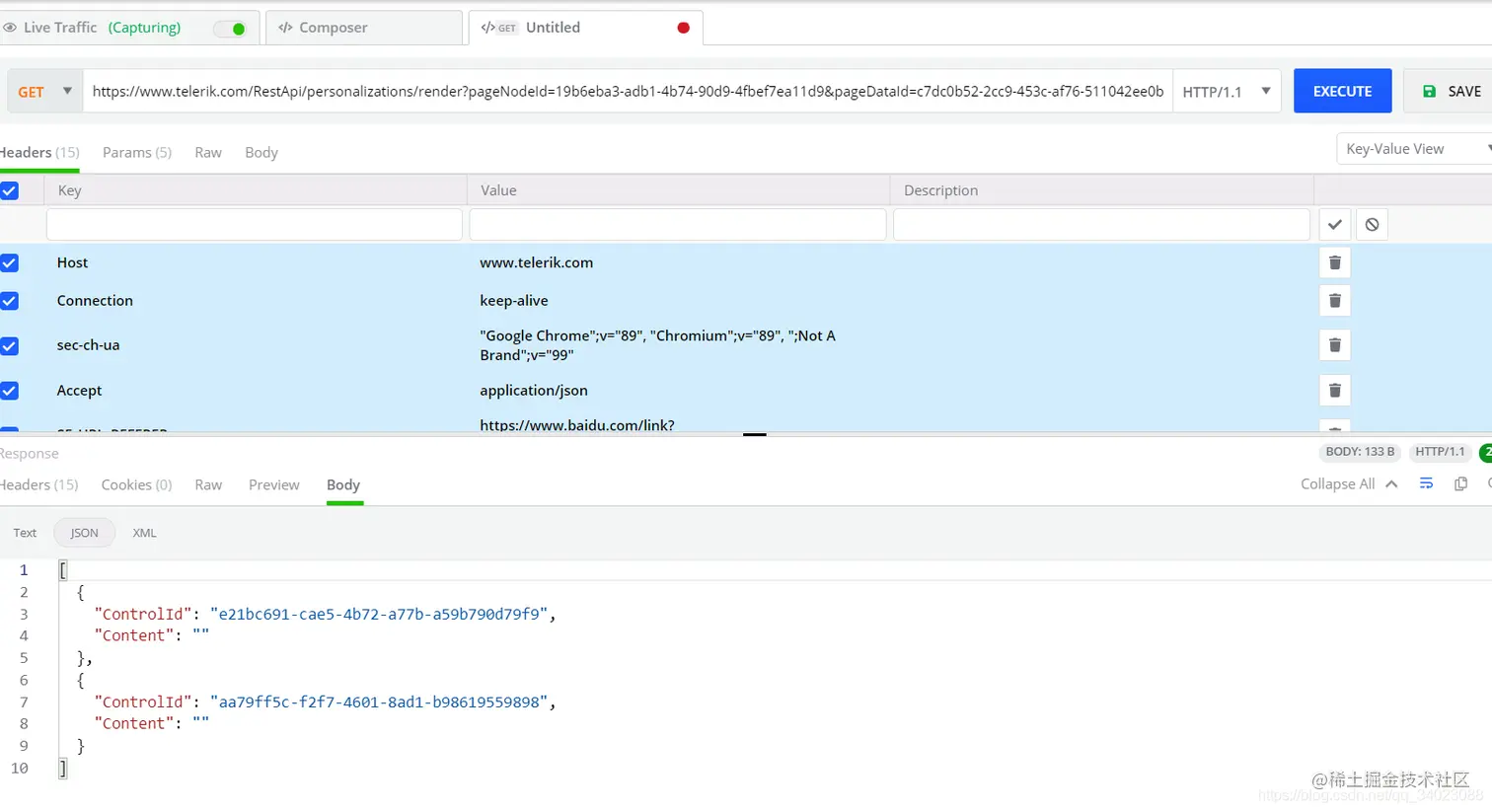The height and width of the screenshot is (812, 1492).
Task: Select the Untitled GET request tab
Action: click(585, 28)
